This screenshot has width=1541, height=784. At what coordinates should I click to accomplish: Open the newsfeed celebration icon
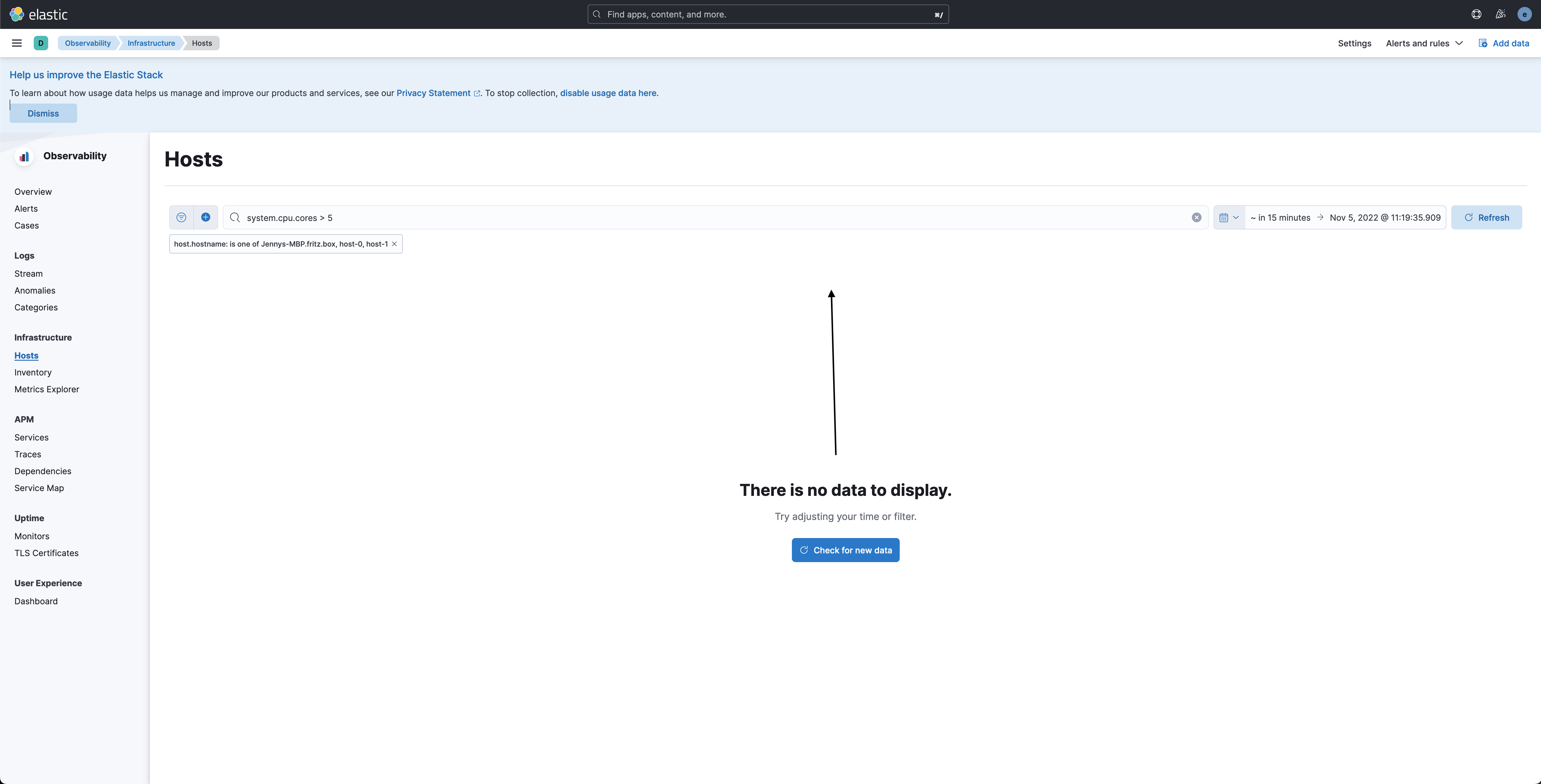click(x=1500, y=14)
